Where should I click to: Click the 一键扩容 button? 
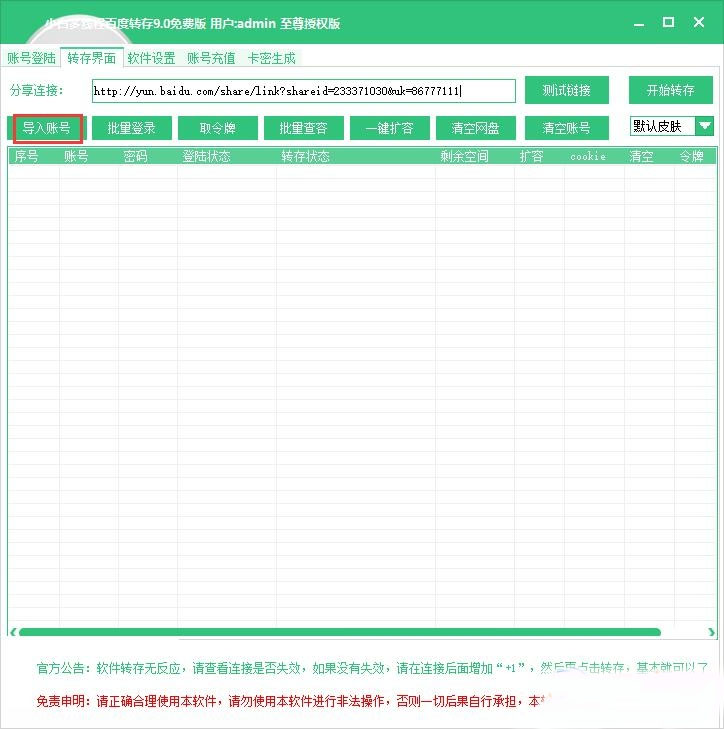tap(390, 128)
